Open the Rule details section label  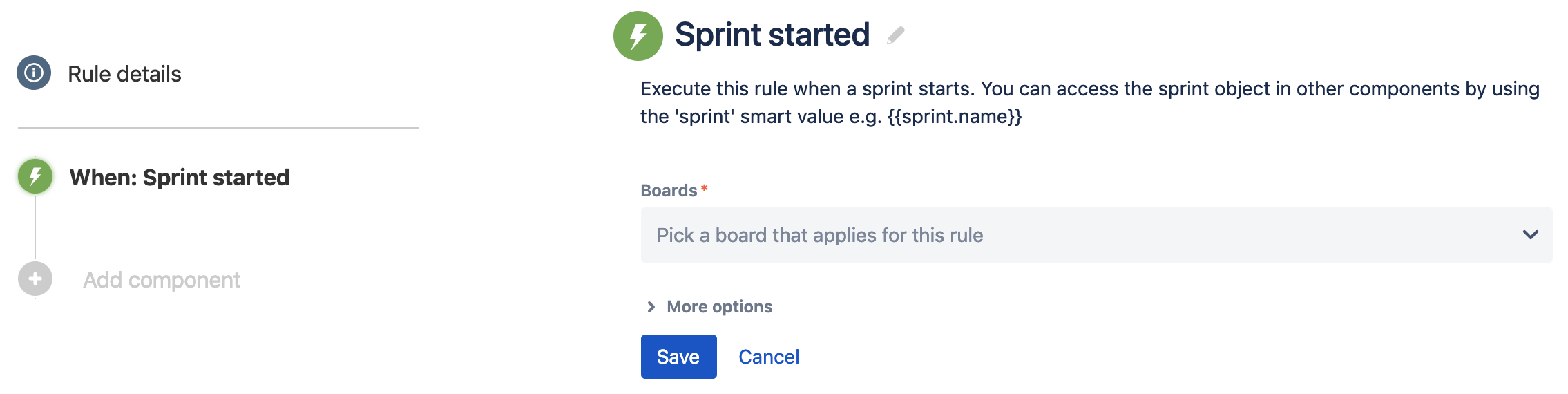pos(124,74)
